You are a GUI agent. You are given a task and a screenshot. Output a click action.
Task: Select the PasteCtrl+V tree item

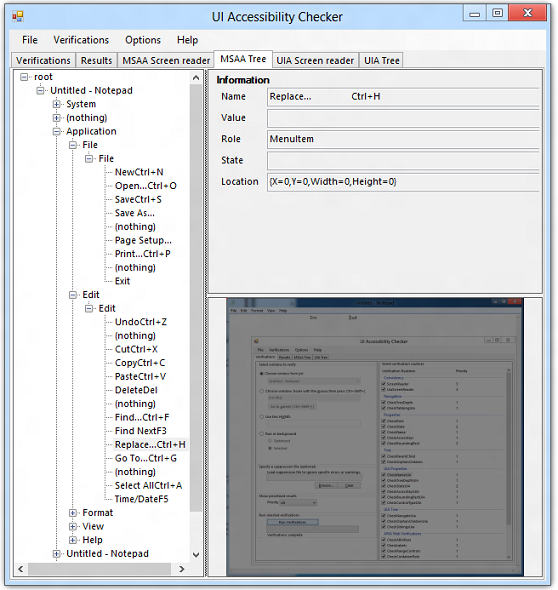click(140, 376)
